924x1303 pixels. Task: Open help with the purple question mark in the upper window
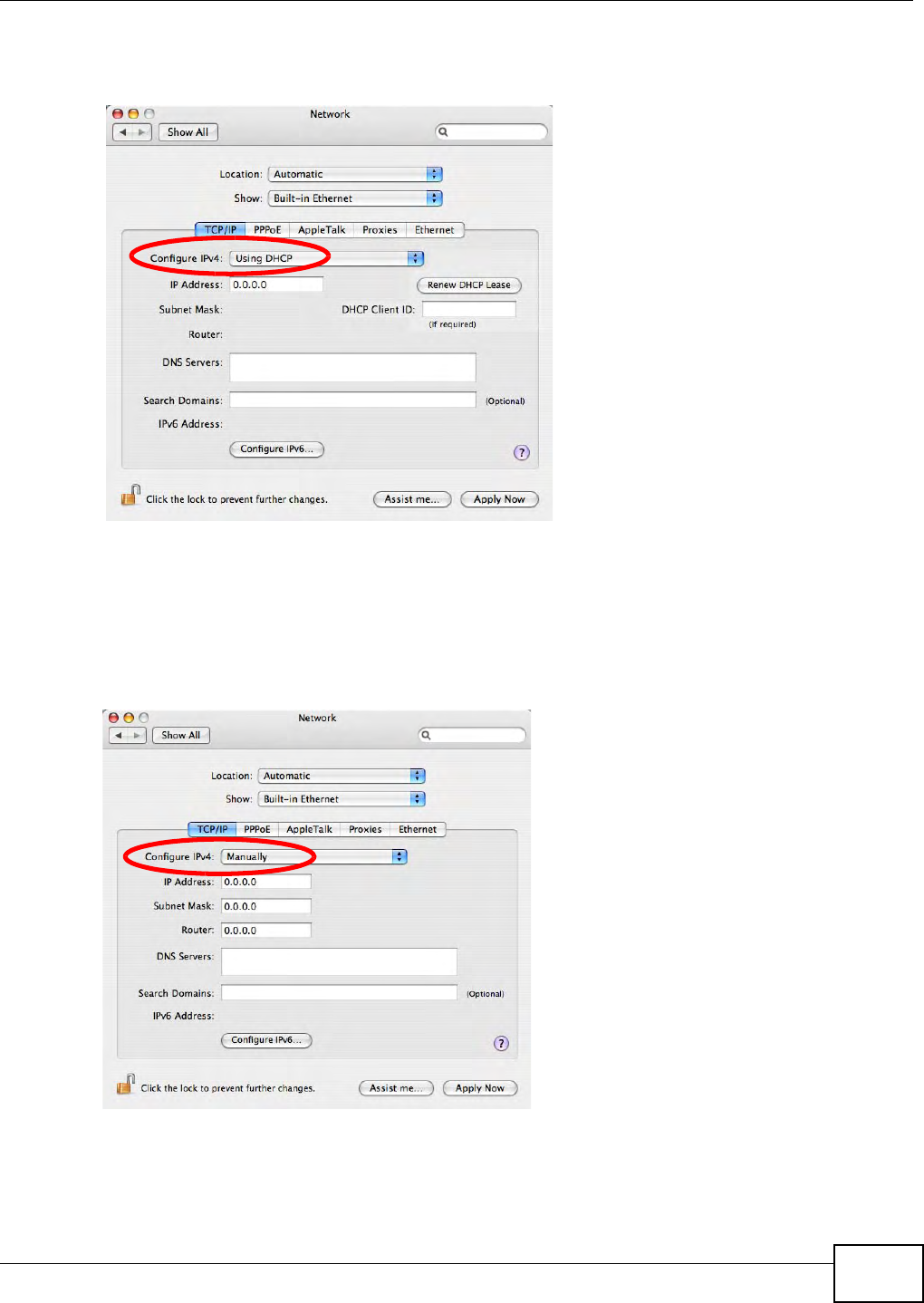pyautogui.click(x=522, y=452)
